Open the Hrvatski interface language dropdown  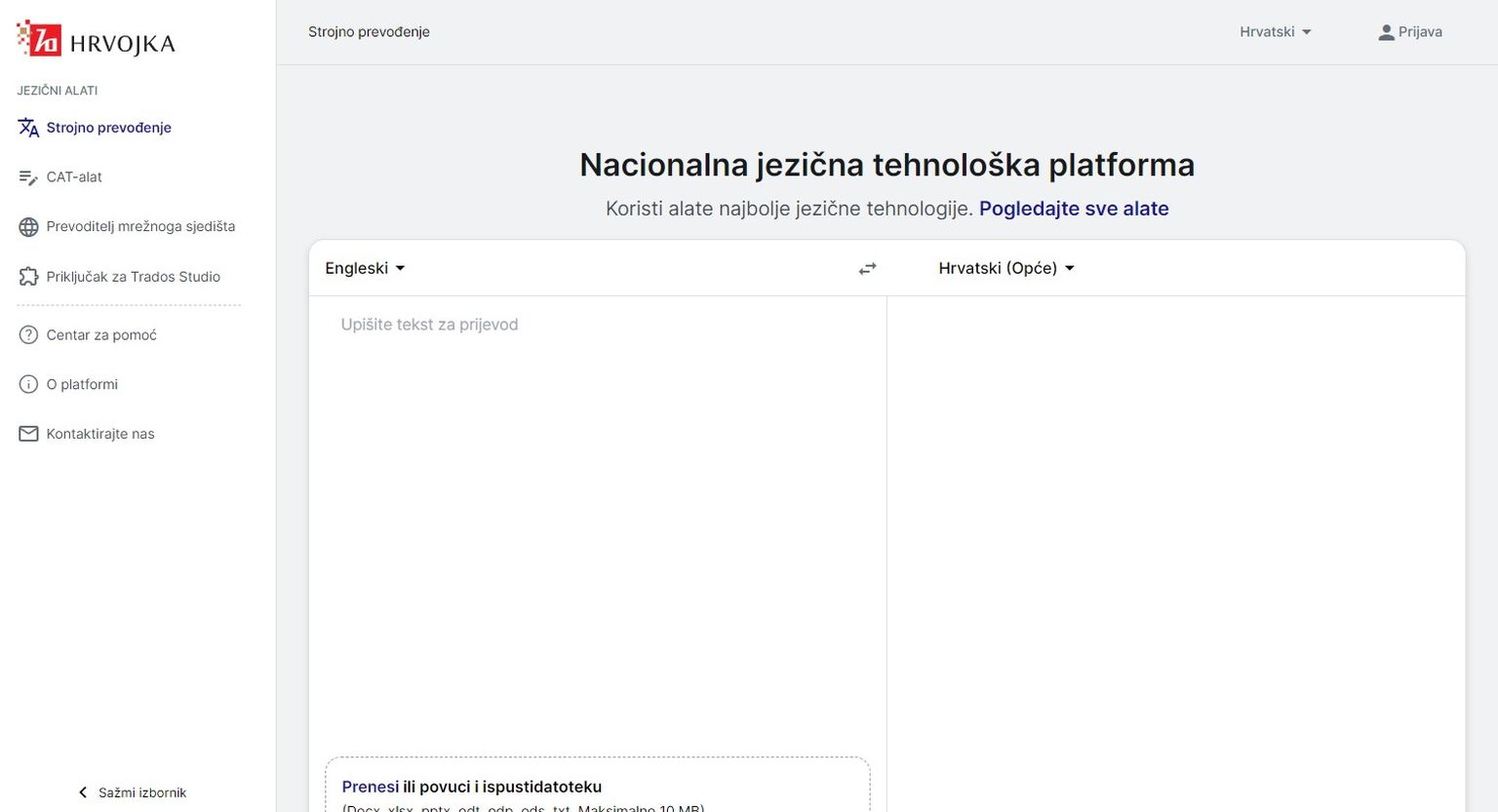click(x=1276, y=32)
